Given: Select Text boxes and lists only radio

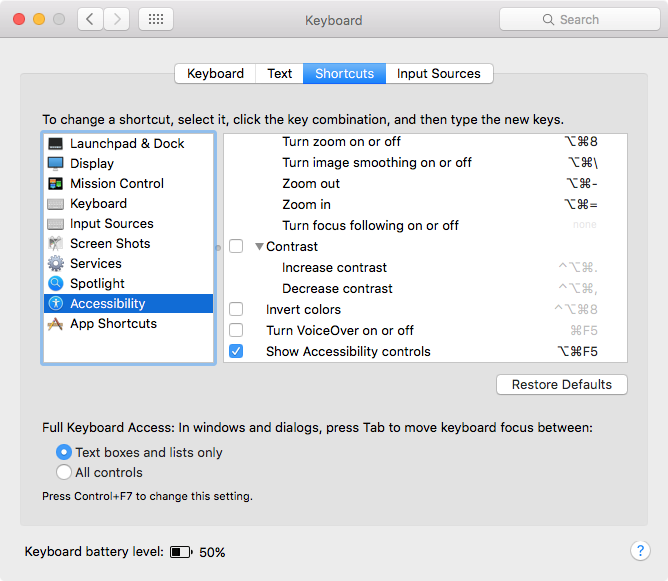Looking at the screenshot, I should pos(64,452).
